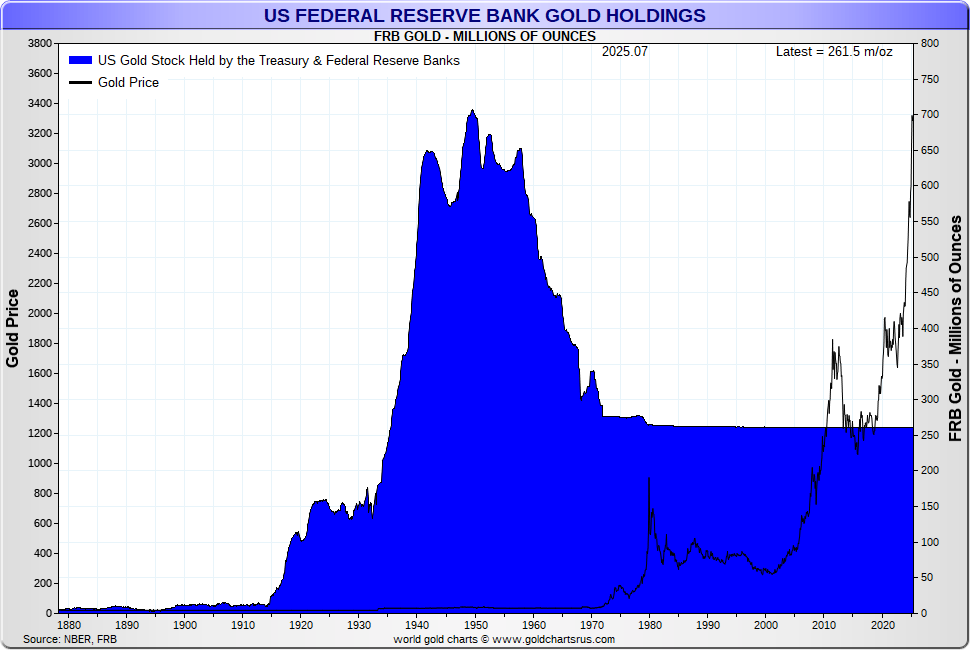Click the '1900' year label
The image size is (970, 650).
[x=184, y=625]
